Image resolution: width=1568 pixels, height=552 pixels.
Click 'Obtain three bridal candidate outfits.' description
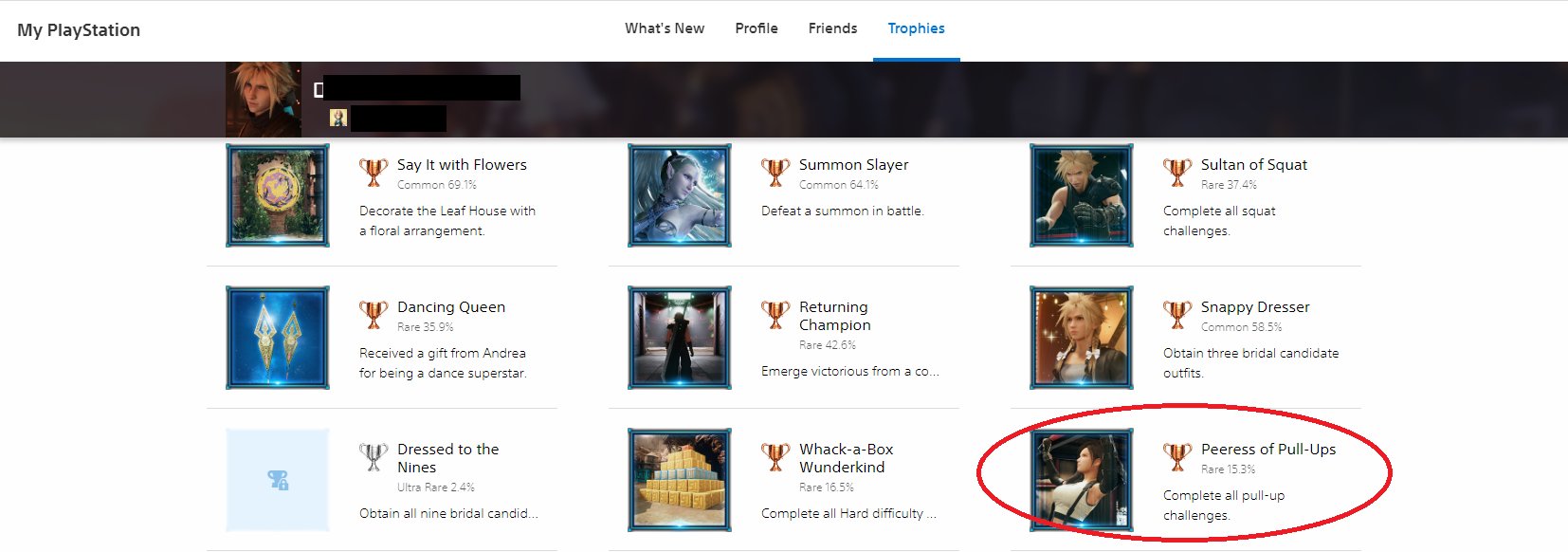[x=1251, y=363]
